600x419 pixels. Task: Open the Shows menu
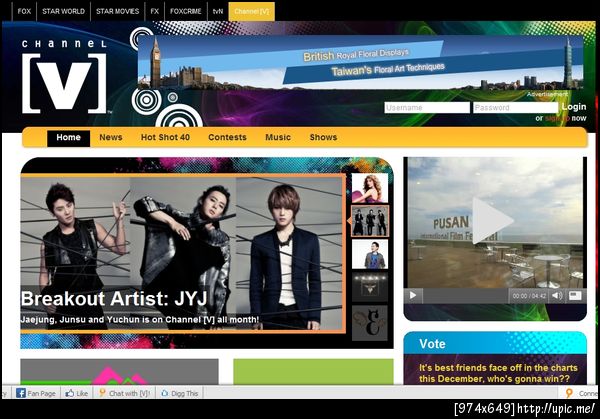pos(323,137)
